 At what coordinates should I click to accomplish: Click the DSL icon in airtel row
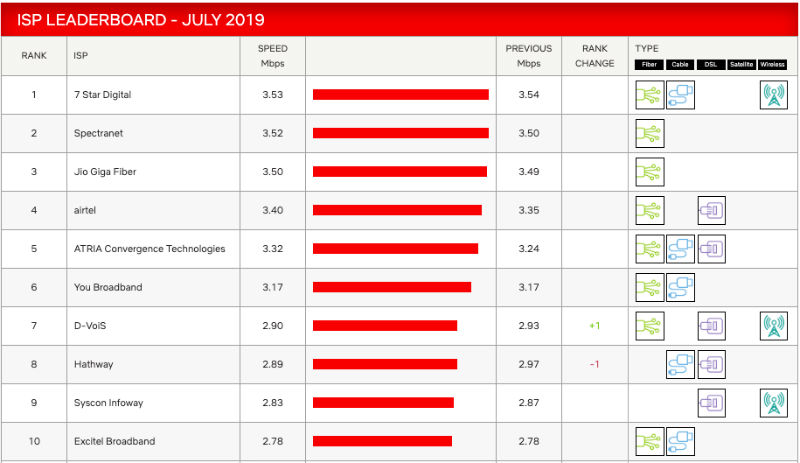711,210
